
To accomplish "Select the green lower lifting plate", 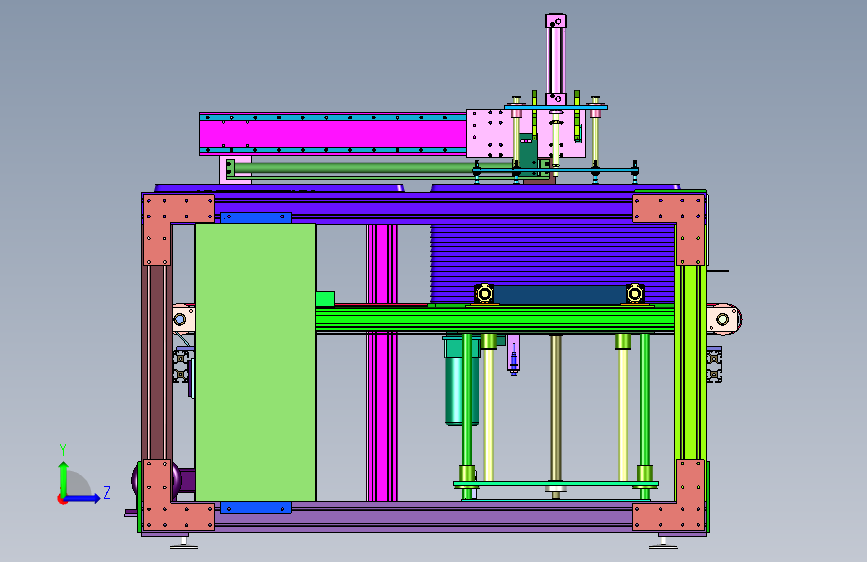I will tap(556, 484).
